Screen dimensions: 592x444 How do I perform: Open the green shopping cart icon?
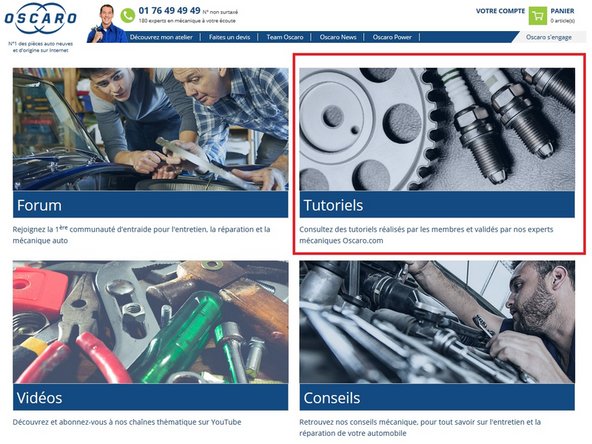click(538, 16)
